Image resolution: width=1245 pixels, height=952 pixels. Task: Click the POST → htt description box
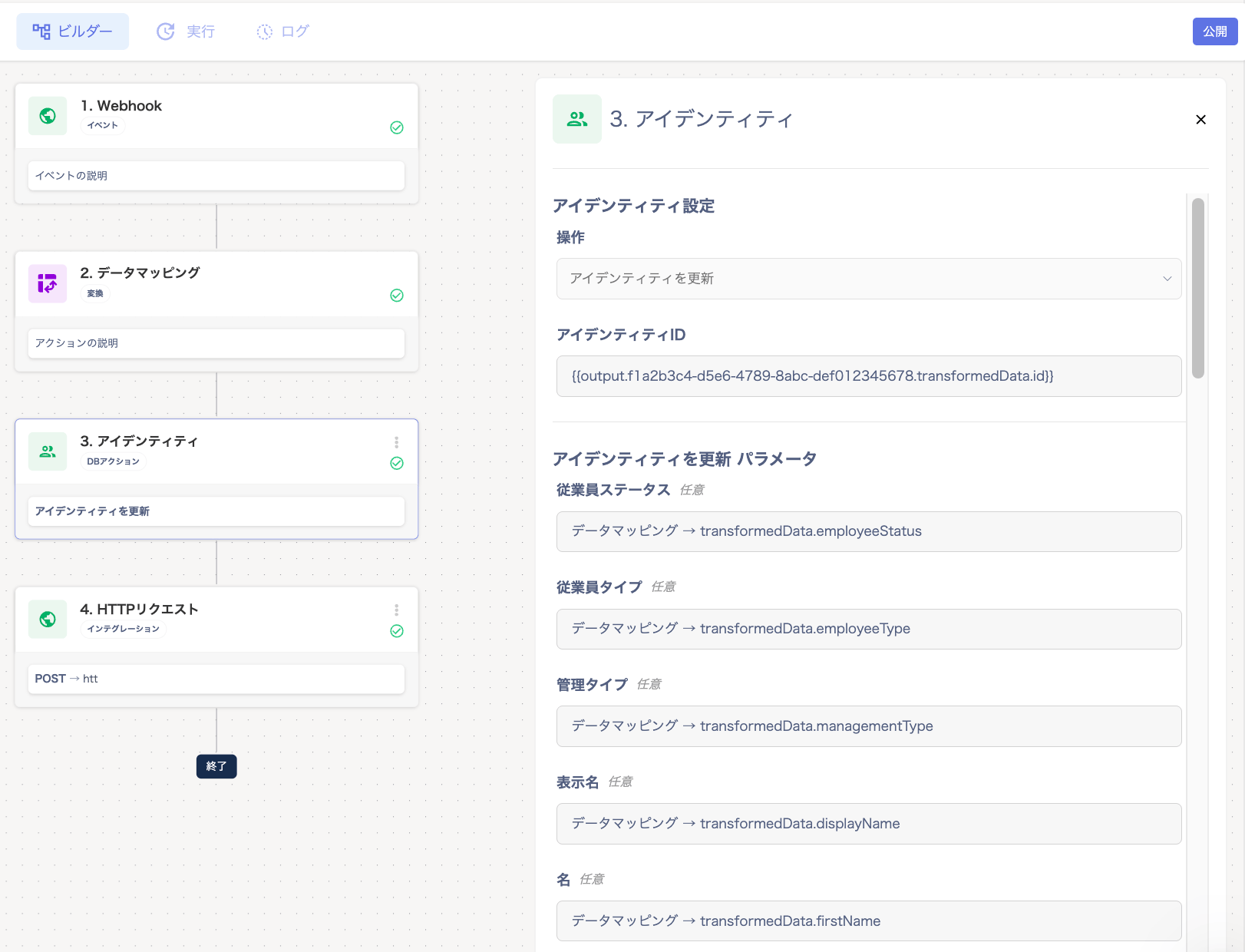(x=216, y=679)
